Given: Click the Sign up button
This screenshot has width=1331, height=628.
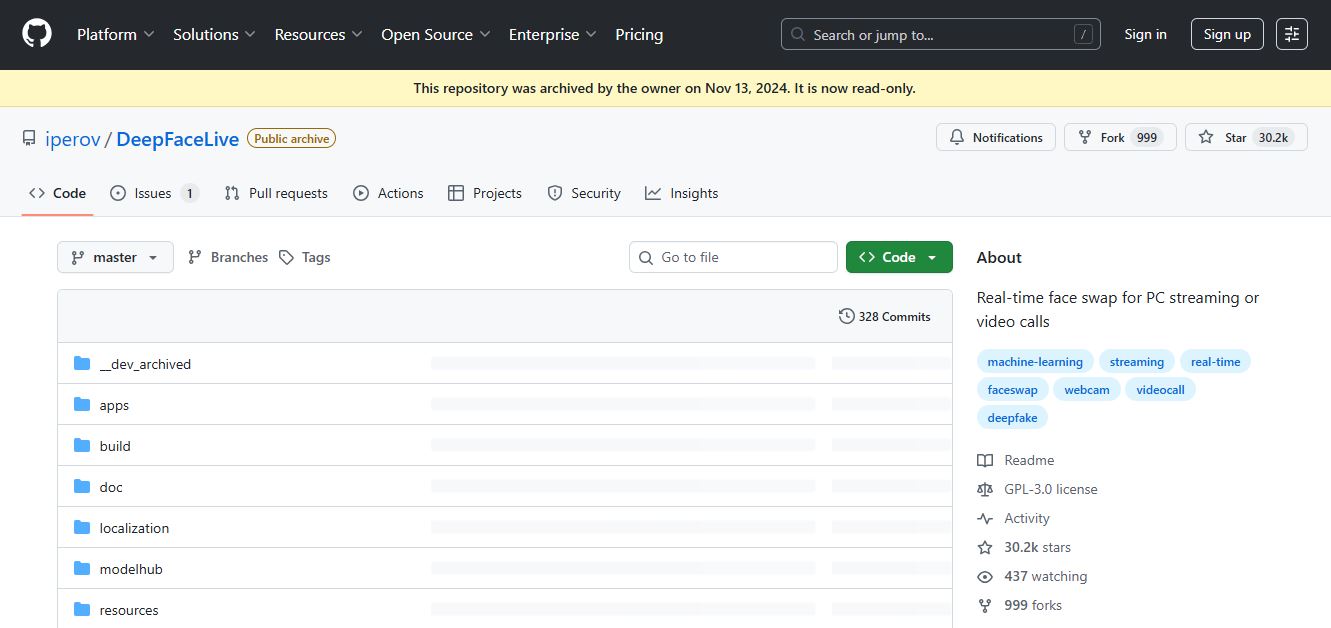Looking at the screenshot, I should [x=1227, y=34].
